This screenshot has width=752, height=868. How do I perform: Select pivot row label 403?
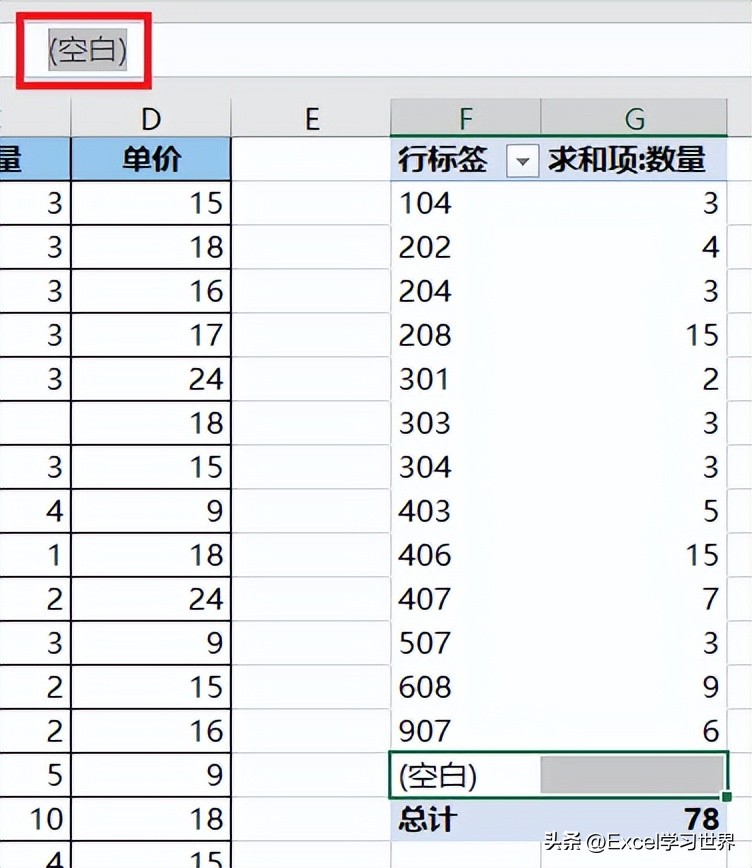click(425, 511)
